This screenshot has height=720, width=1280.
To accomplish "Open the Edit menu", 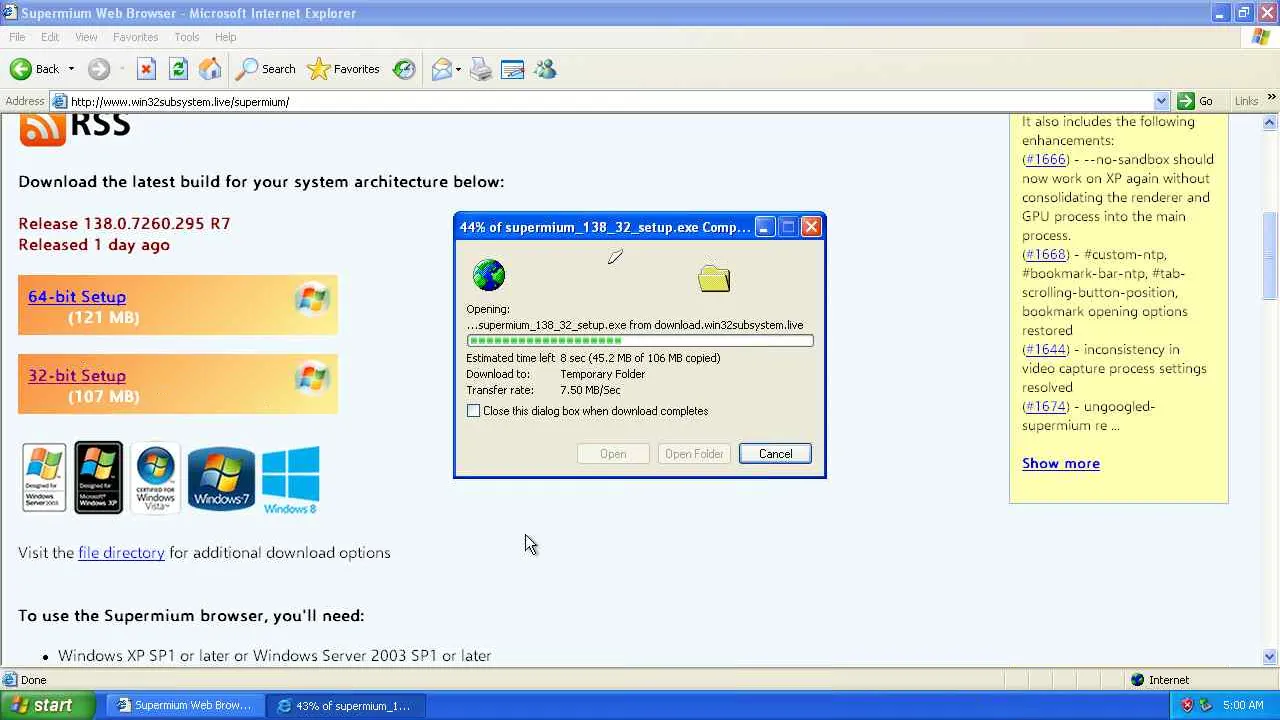I will (x=50, y=37).
